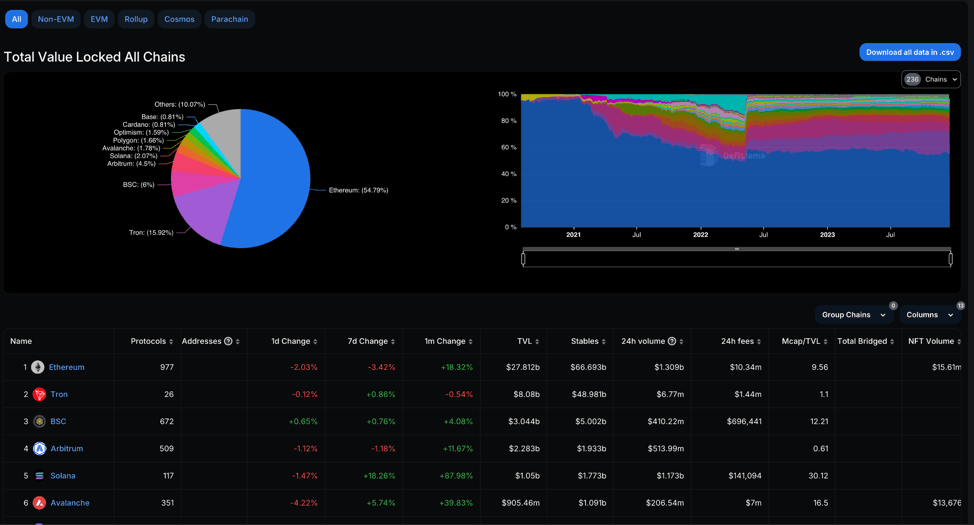This screenshot has height=525, width=974.
Task: Click the Tron chain logo icon
Action: (x=39, y=394)
